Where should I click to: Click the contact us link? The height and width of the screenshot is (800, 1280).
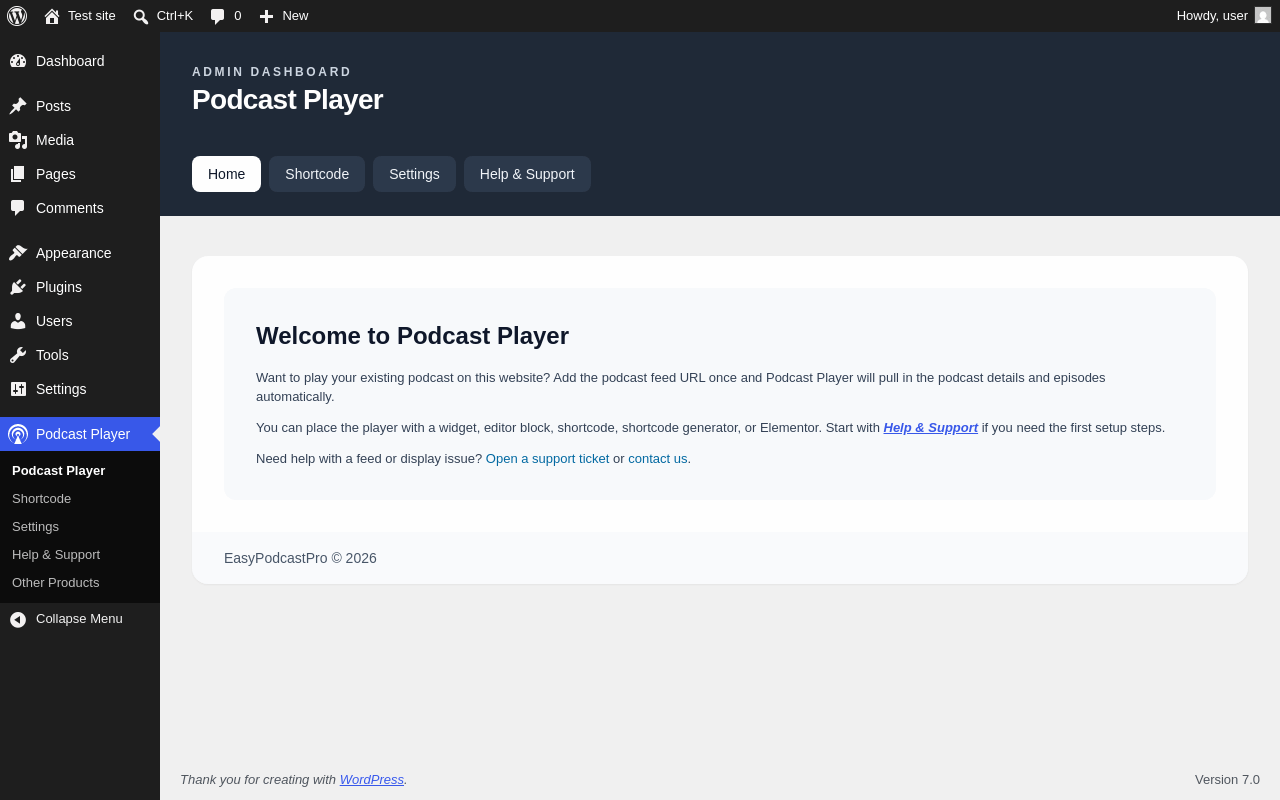658,459
